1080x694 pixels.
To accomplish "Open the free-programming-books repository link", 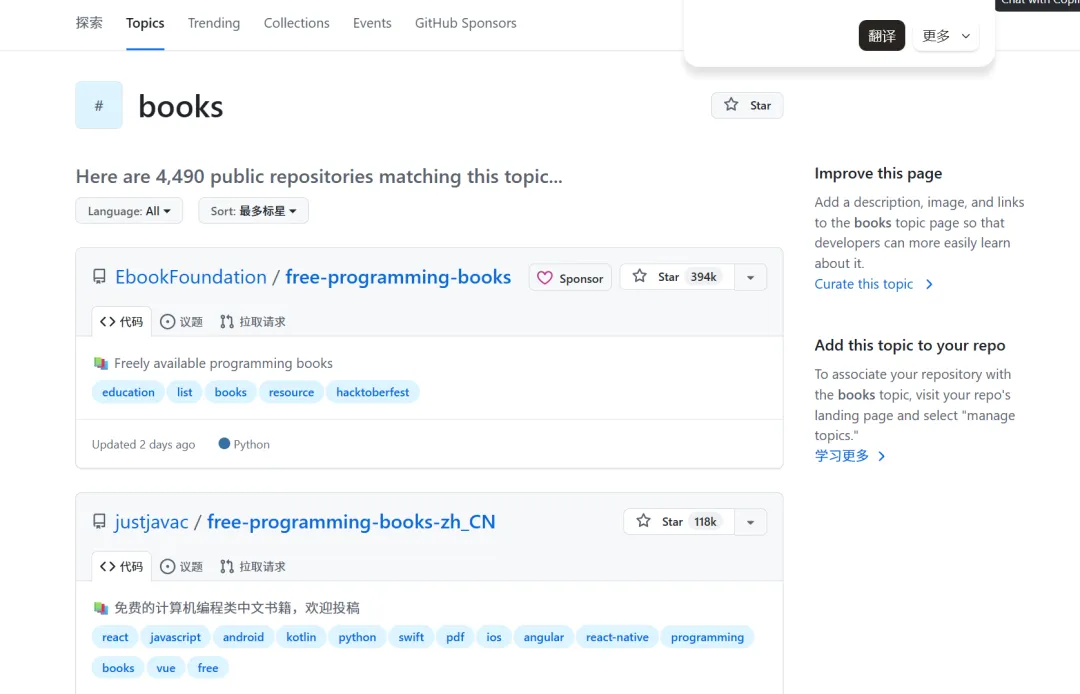I will tap(398, 277).
